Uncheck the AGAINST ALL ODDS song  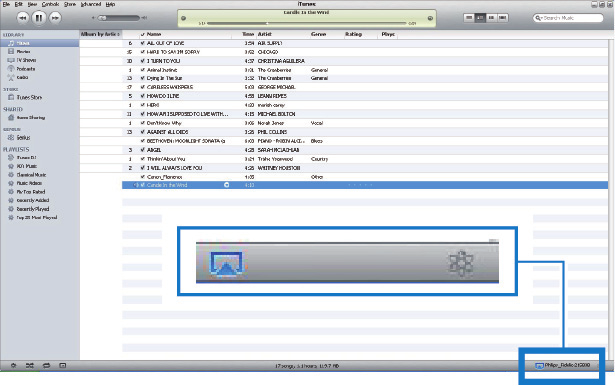pos(143,132)
